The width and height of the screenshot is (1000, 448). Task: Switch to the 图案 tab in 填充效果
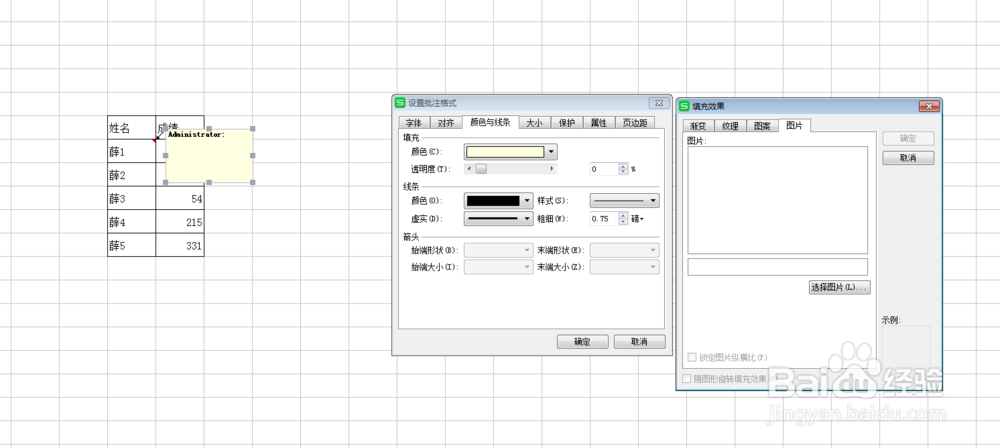click(x=762, y=126)
